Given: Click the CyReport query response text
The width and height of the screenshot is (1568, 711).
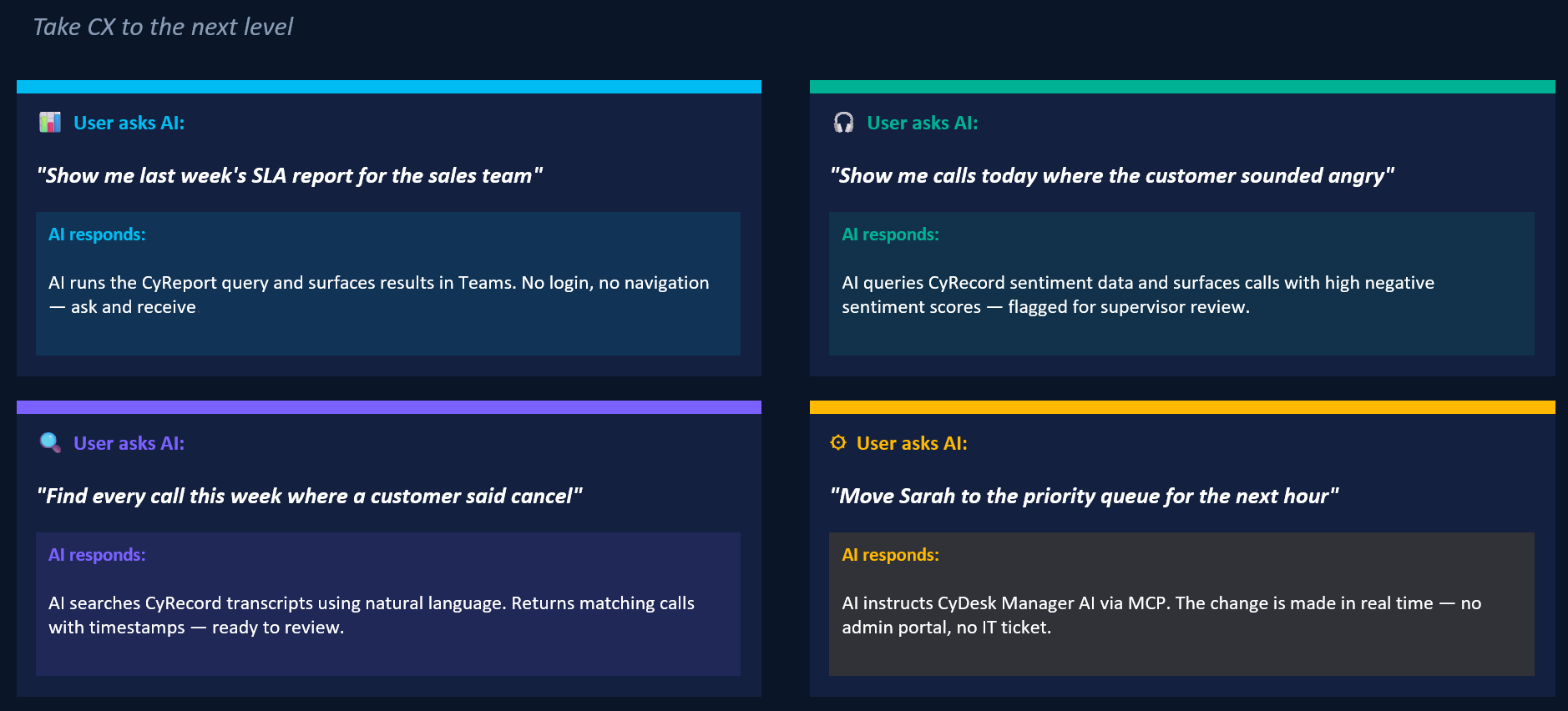Looking at the screenshot, I should pos(379,295).
